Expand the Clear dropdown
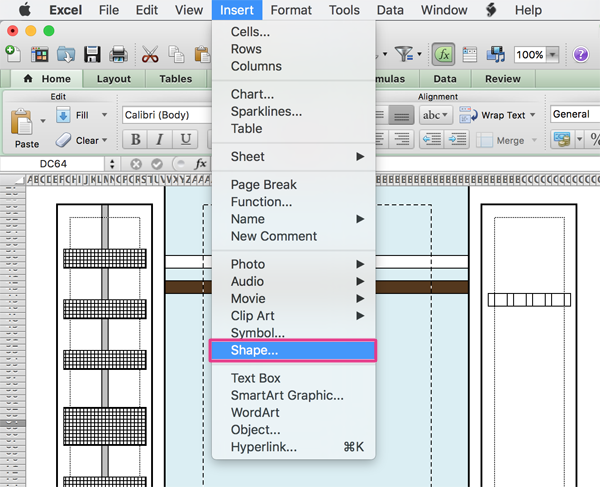 click(104, 140)
